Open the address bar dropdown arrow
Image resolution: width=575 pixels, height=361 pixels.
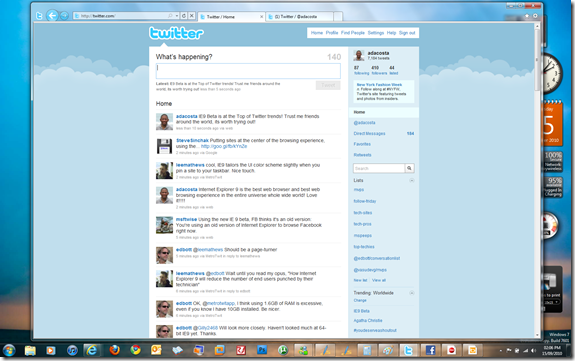pyautogui.click(x=177, y=16)
